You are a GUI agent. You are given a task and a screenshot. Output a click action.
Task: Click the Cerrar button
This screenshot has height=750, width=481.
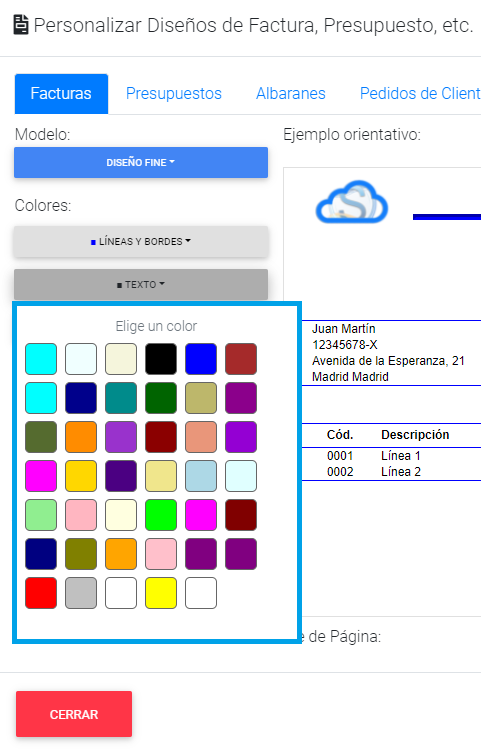(74, 714)
